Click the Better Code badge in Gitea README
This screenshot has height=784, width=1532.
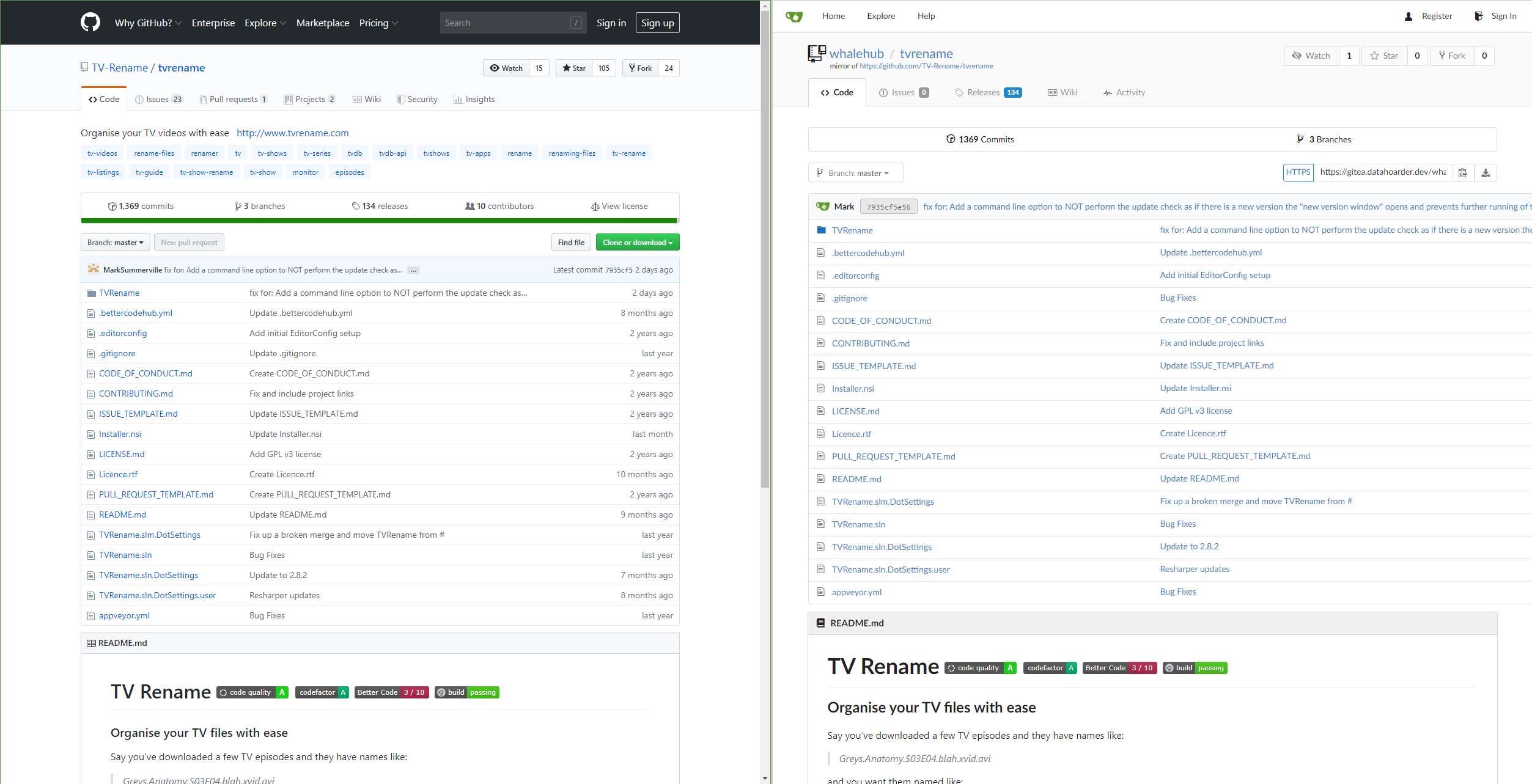1119,668
